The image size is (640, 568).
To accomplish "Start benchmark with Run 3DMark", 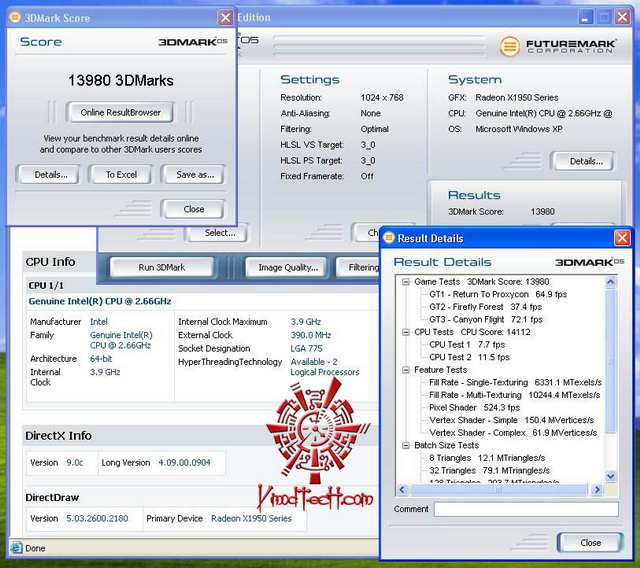I will [162, 268].
